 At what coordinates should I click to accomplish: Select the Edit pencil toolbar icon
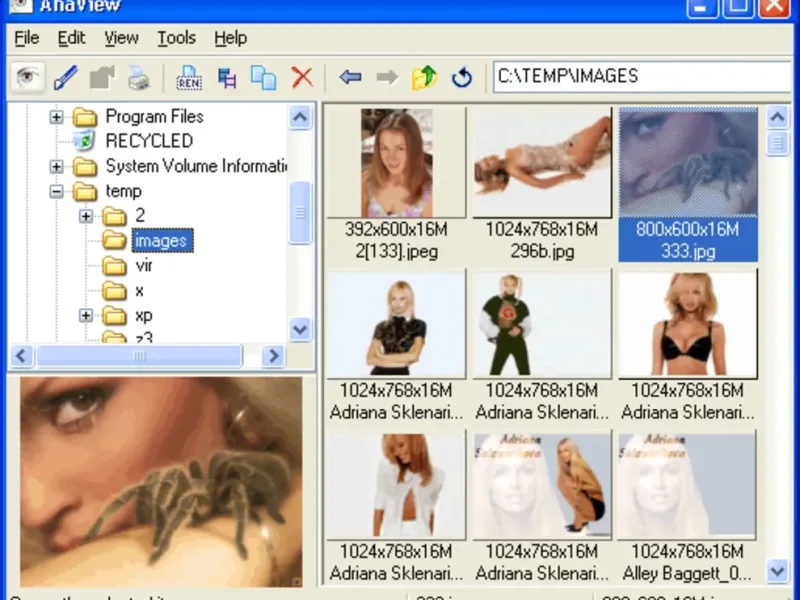[x=65, y=78]
